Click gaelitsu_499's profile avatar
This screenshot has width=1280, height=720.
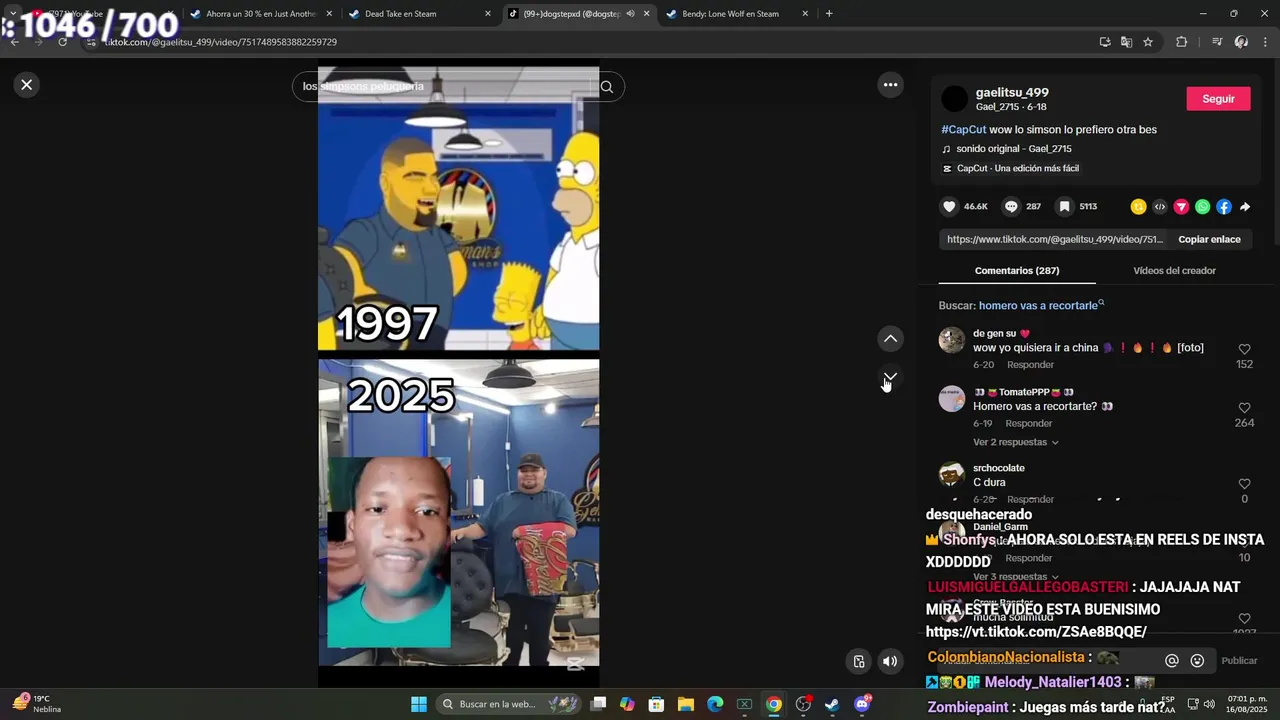pos(955,99)
